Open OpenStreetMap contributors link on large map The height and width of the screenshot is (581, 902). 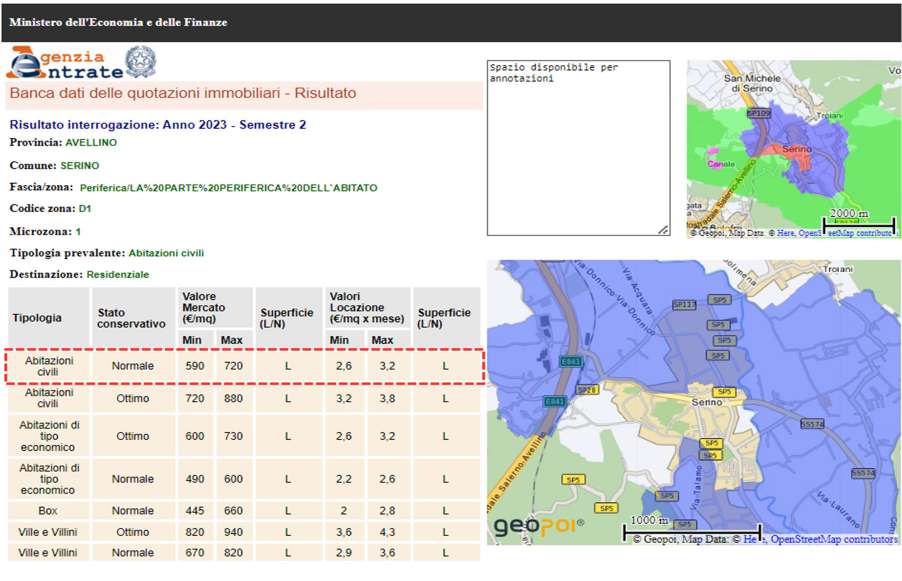pos(833,540)
